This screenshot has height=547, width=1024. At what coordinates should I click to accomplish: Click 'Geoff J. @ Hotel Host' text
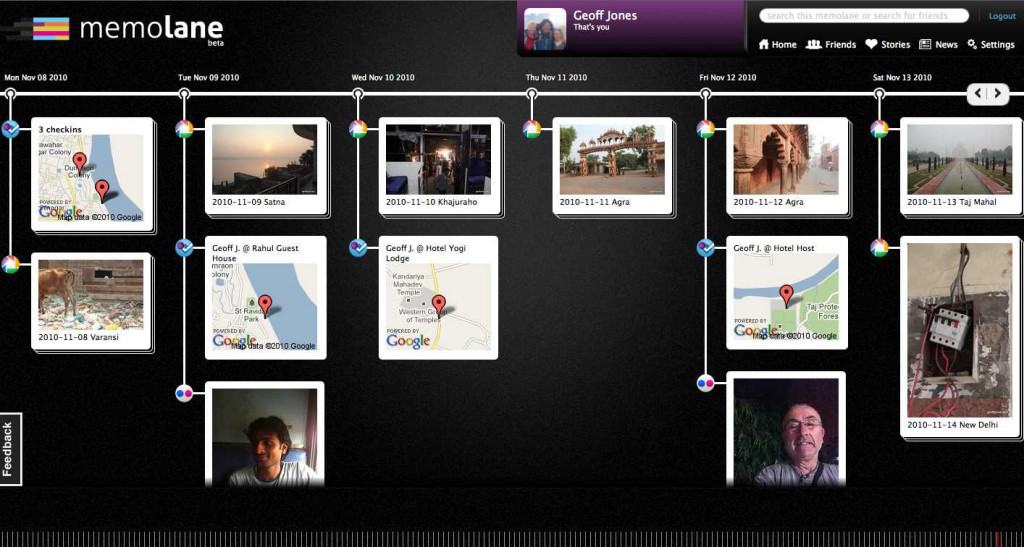pos(774,248)
